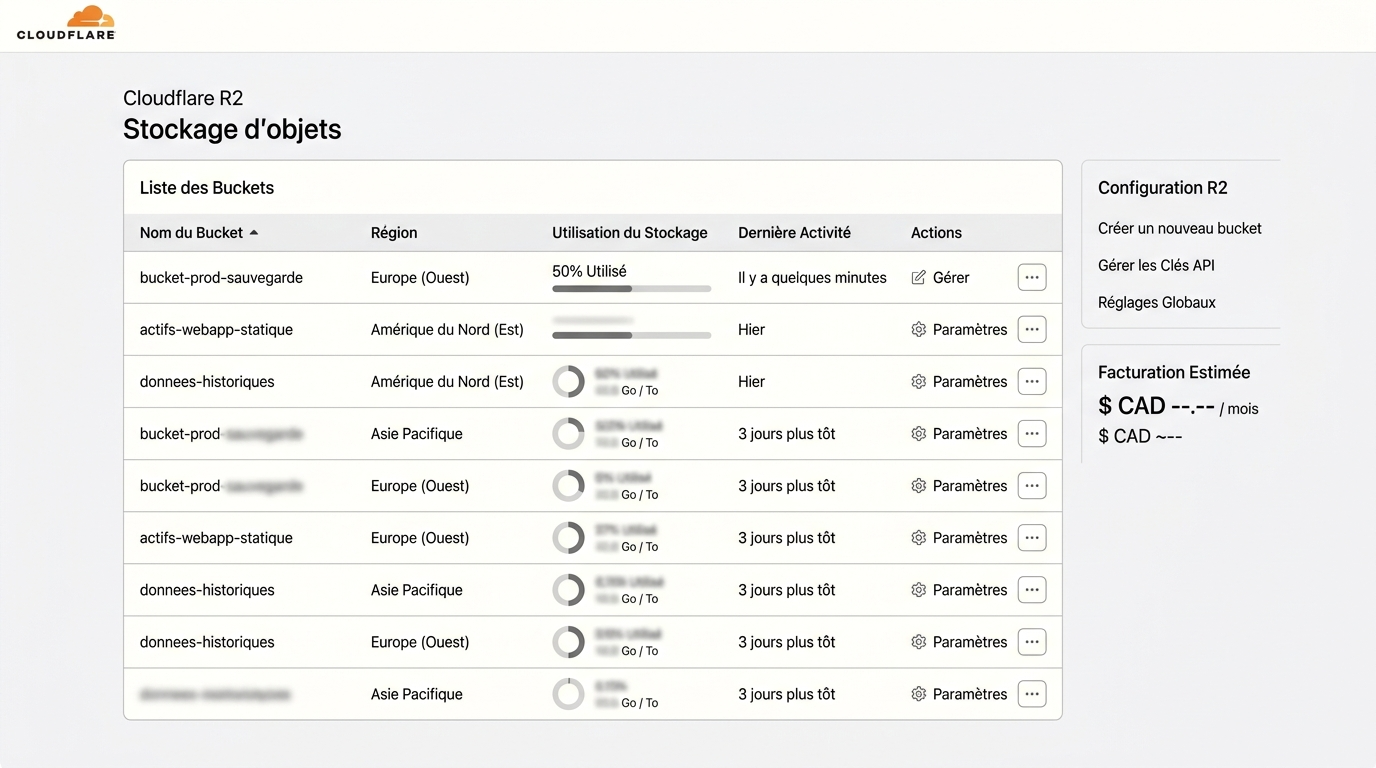Click gear icon for donnees-historiques Europe (Ouest) row
1376x768 pixels.
[919, 641]
